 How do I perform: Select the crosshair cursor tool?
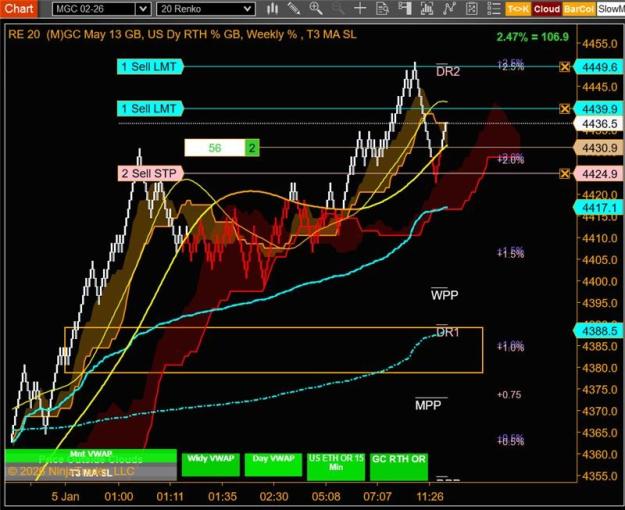(360, 9)
